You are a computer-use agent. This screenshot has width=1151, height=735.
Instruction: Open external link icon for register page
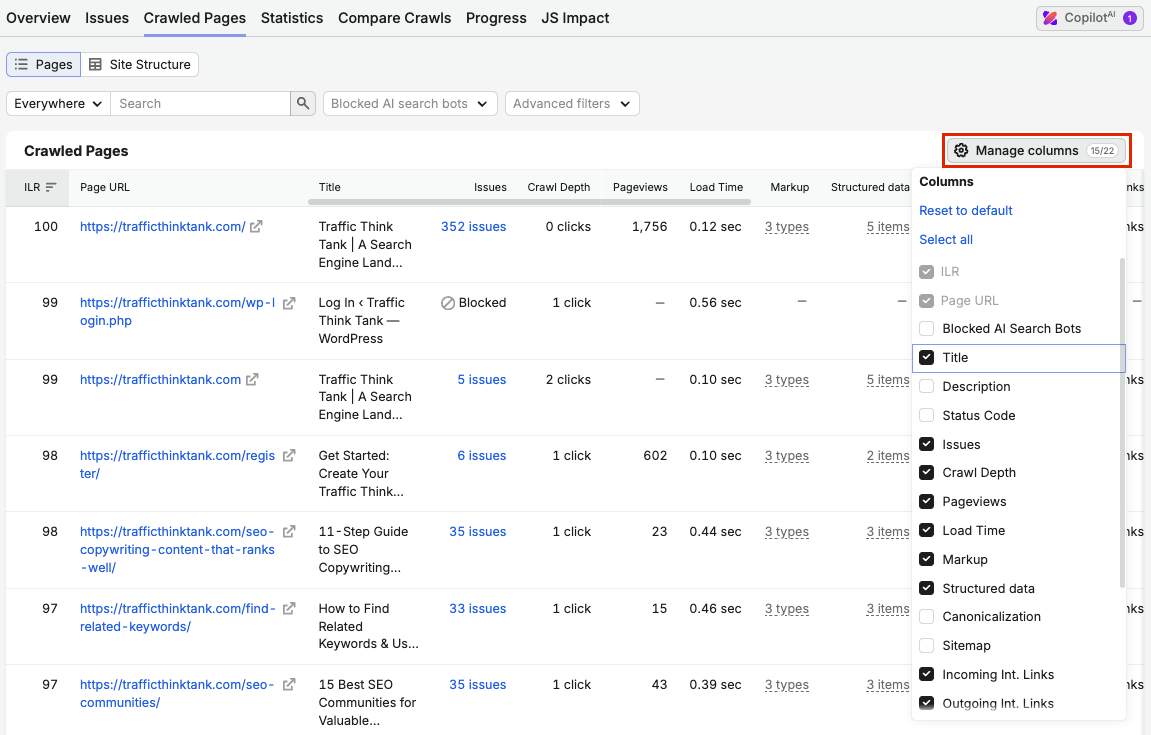point(289,455)
